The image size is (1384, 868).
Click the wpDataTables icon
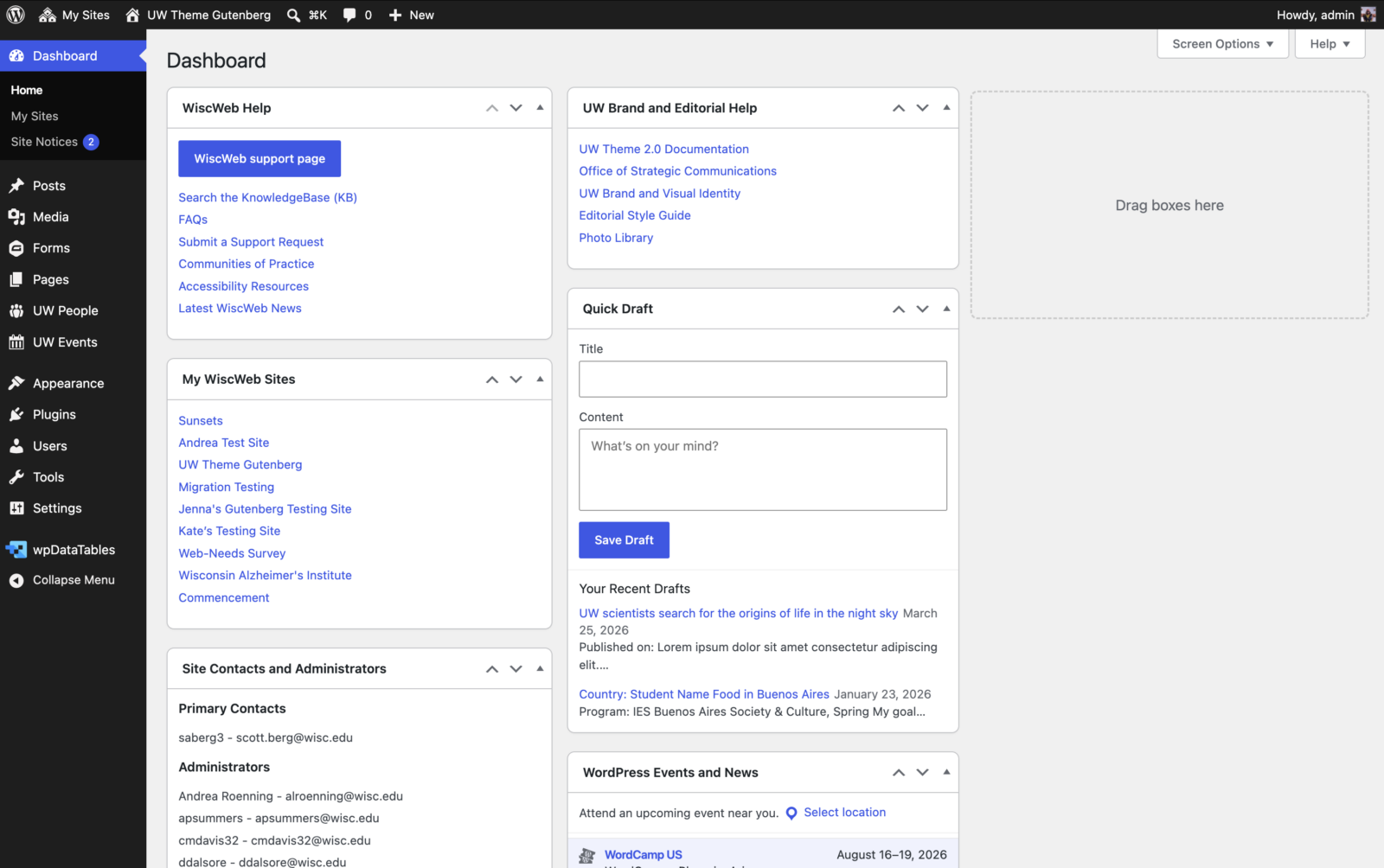click(16, 550)
